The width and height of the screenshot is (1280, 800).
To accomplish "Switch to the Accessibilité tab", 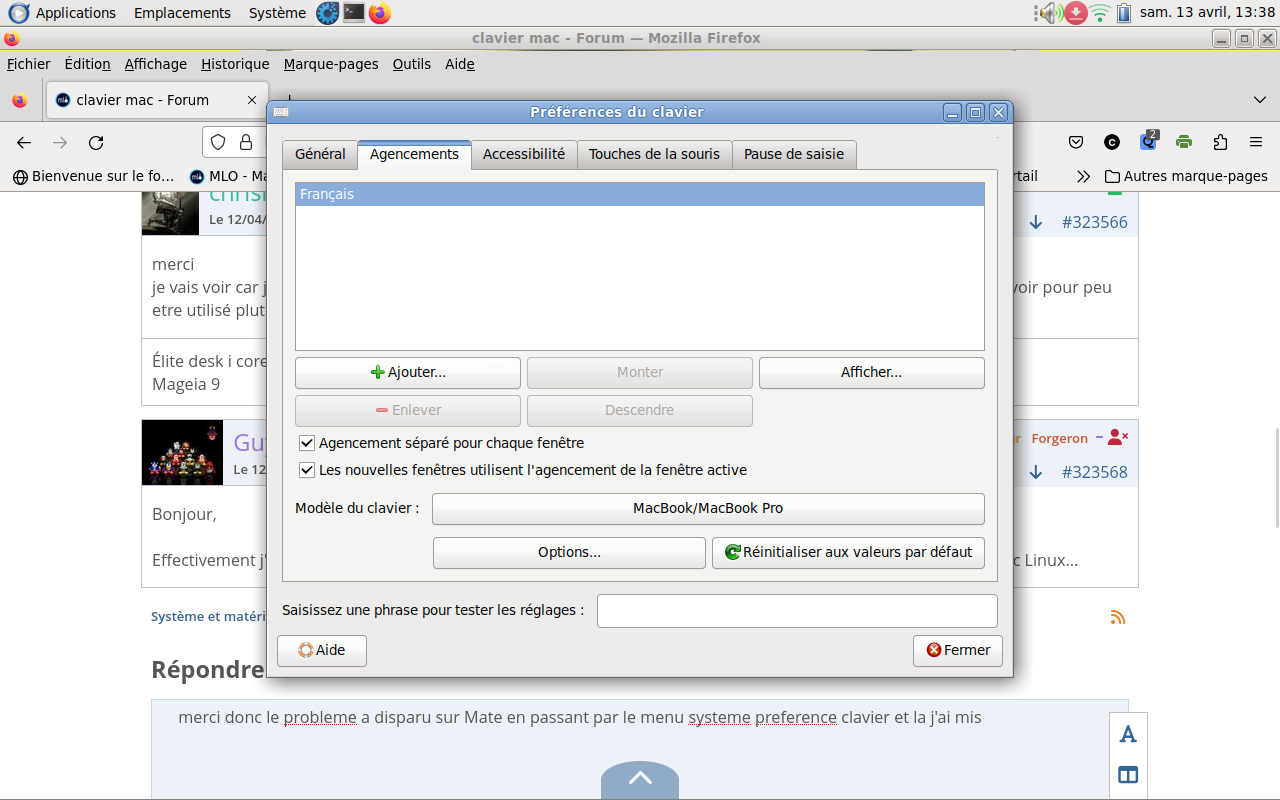I will tap(524, 154).
